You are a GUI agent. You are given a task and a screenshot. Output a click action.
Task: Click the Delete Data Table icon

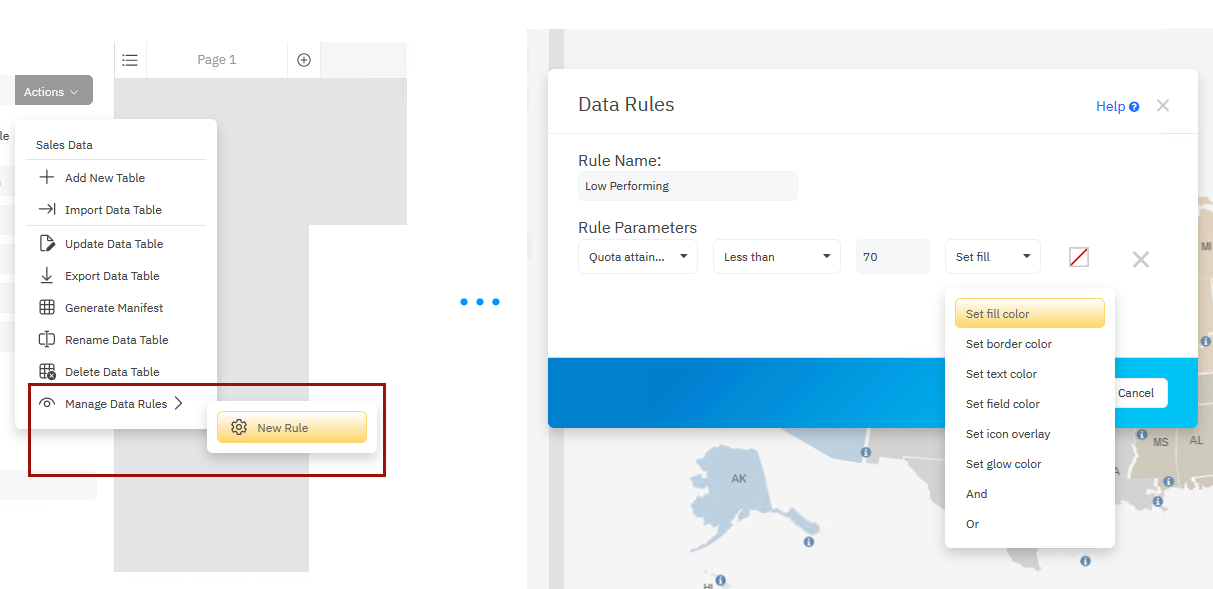point(48,371)
